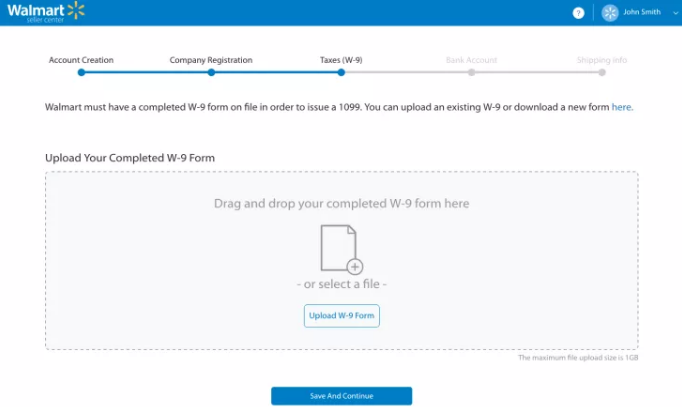Click 'Upload Your Completed W-9 Form' heading

point(130,158)
